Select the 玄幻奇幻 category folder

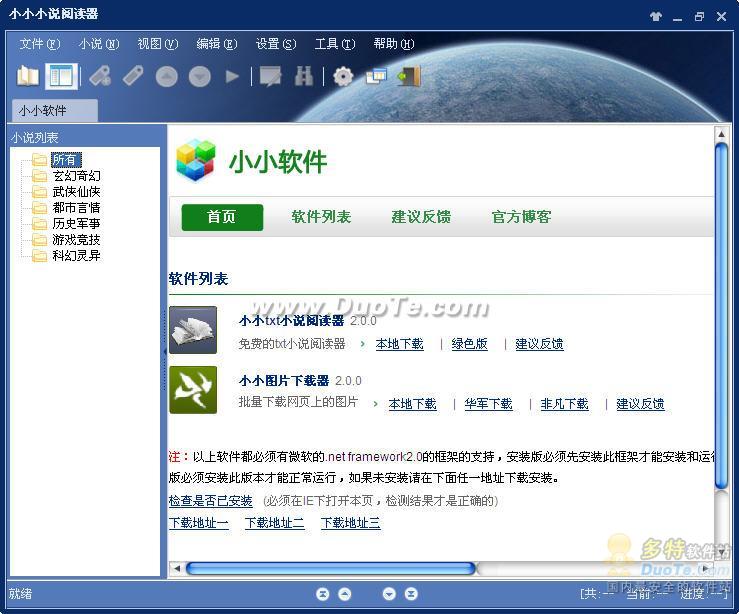[x=76, y=176]
